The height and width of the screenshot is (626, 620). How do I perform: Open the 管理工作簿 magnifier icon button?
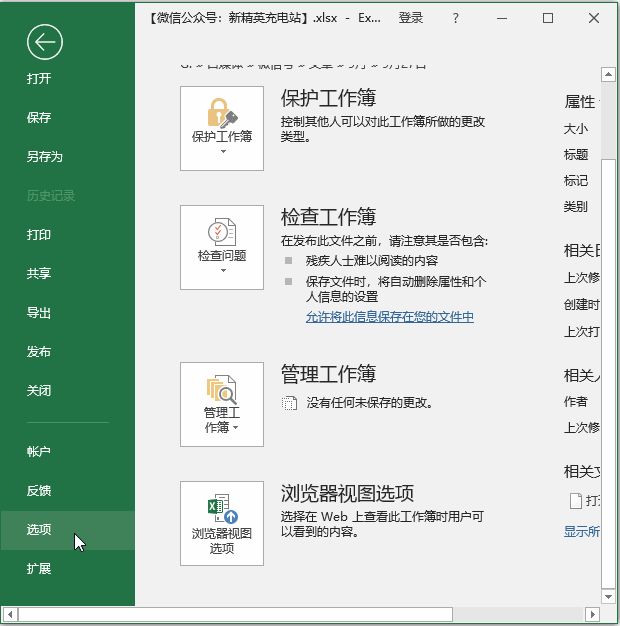tap(222, 404)
